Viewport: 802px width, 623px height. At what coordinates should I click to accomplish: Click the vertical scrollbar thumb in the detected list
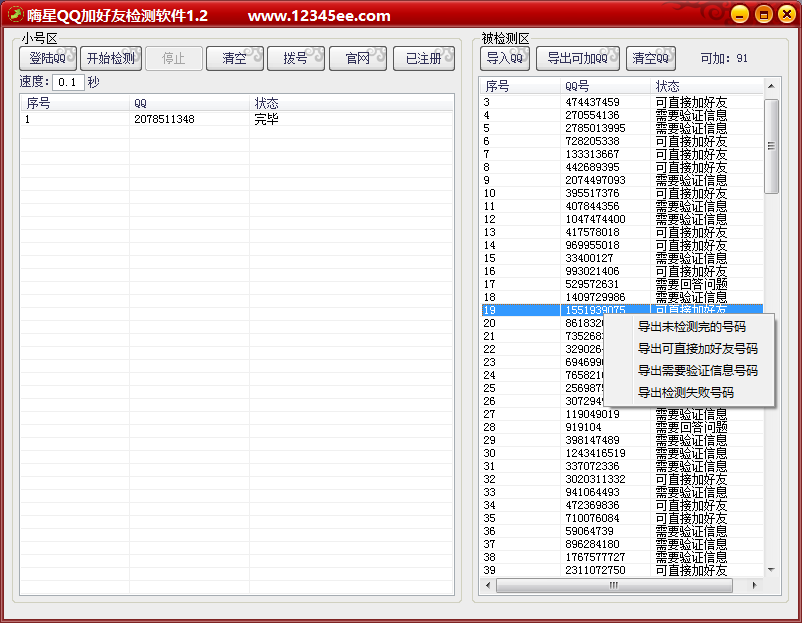point(771,146)
